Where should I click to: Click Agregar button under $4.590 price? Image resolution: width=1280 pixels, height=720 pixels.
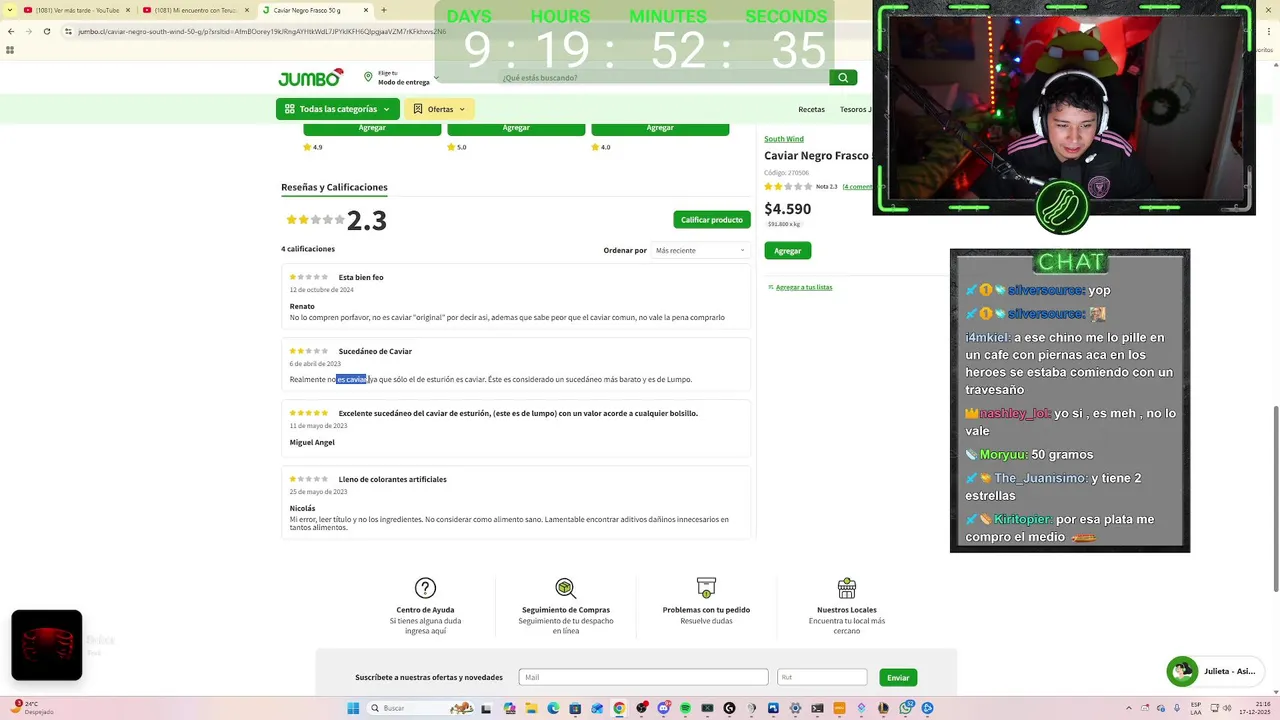(x=787, y=251)
